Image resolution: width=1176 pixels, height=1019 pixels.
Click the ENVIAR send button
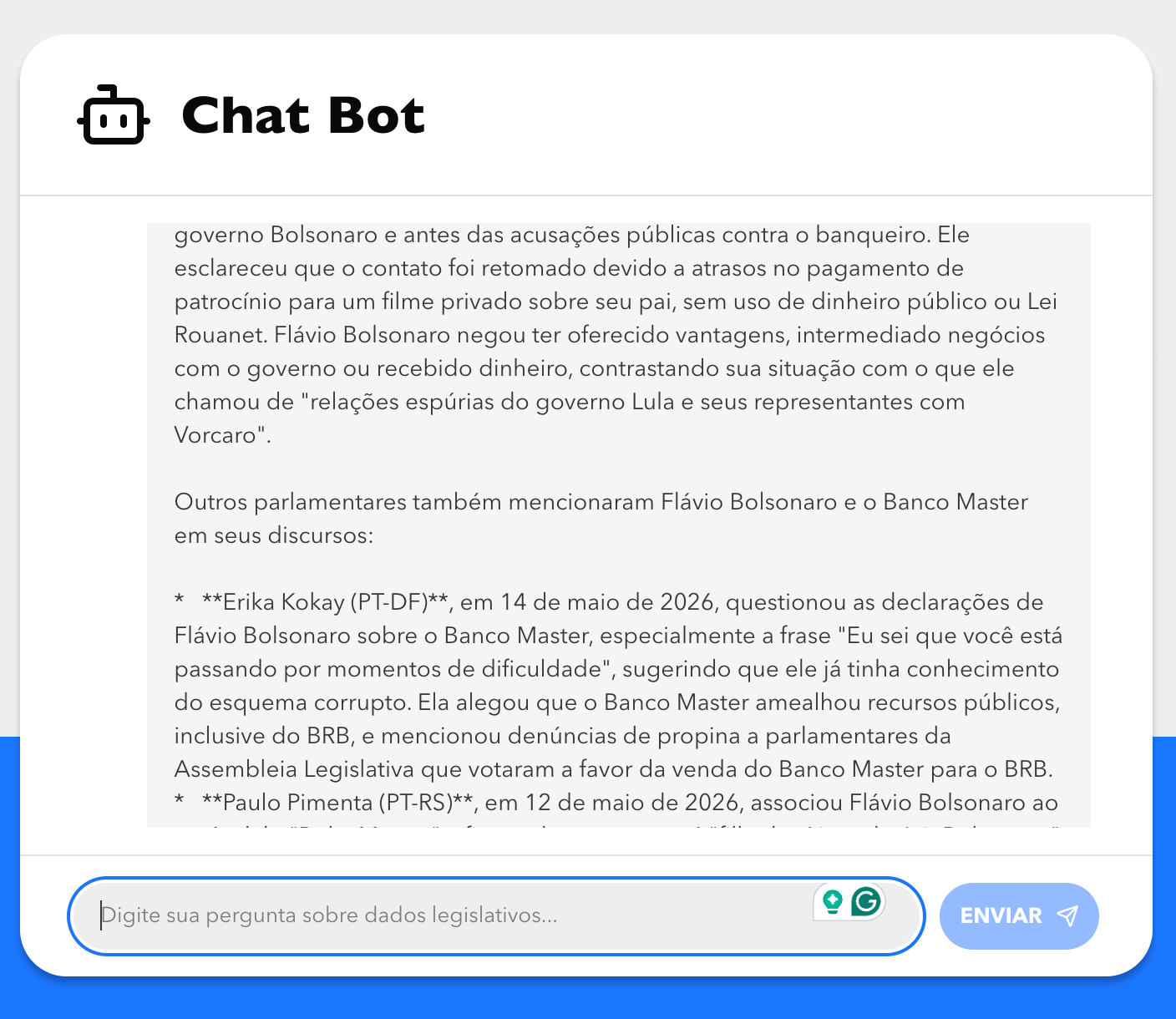[1019, 915]
